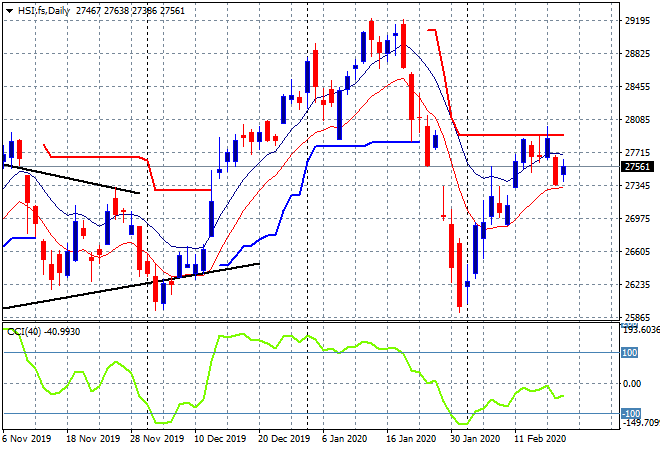Click the 18 Nov 2019 date label
Screen dimensions: 660x450
pyautogui.click(x=93, y=439)
